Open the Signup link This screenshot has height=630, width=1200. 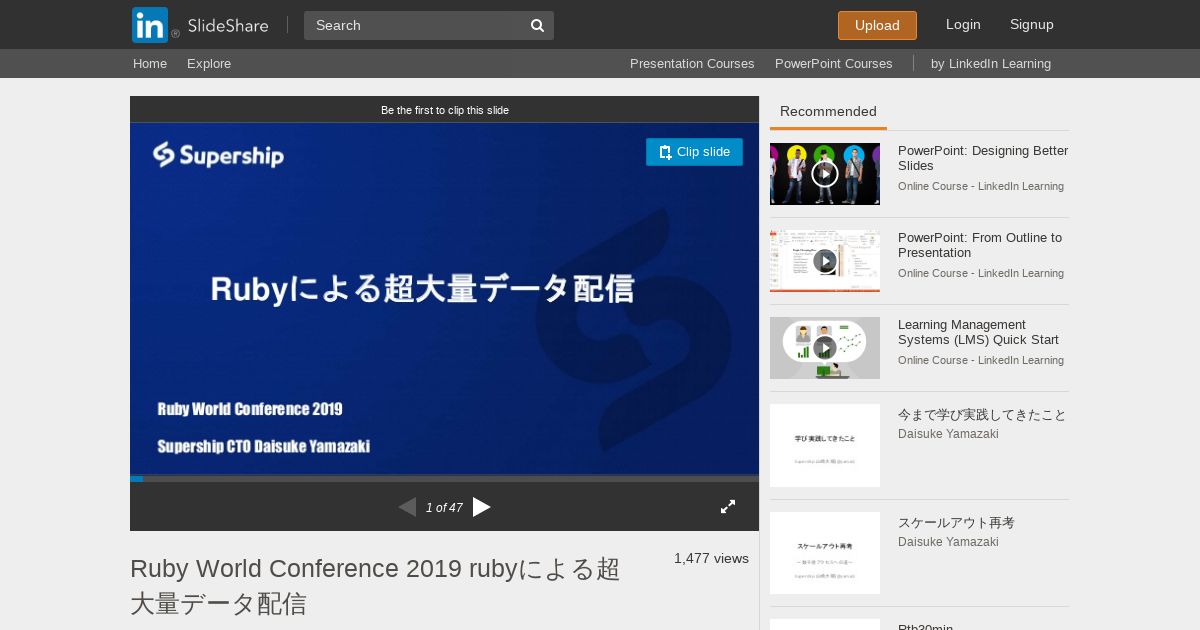[x=1032, y=25]
